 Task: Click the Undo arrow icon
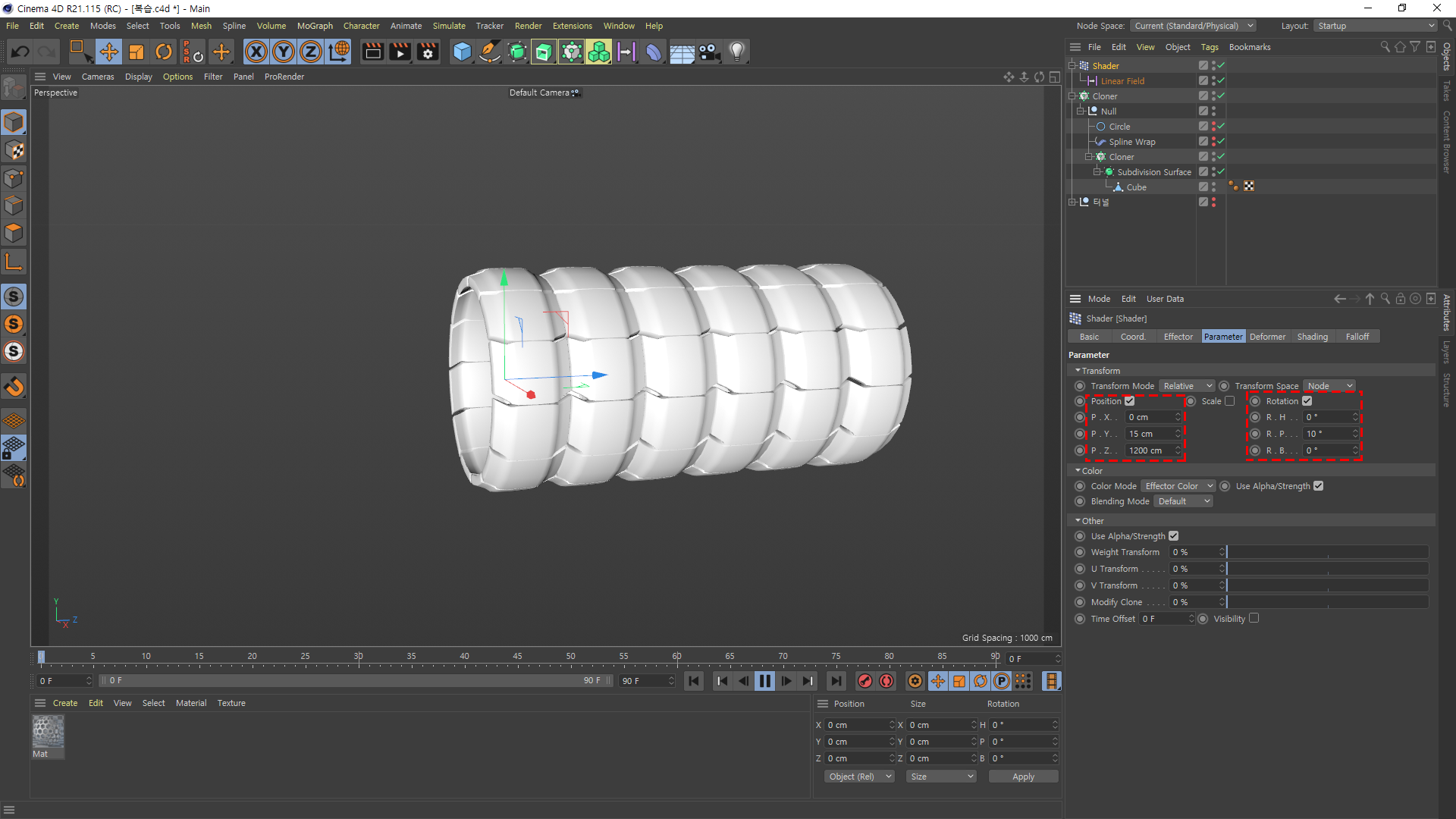[x=20, y=52]
